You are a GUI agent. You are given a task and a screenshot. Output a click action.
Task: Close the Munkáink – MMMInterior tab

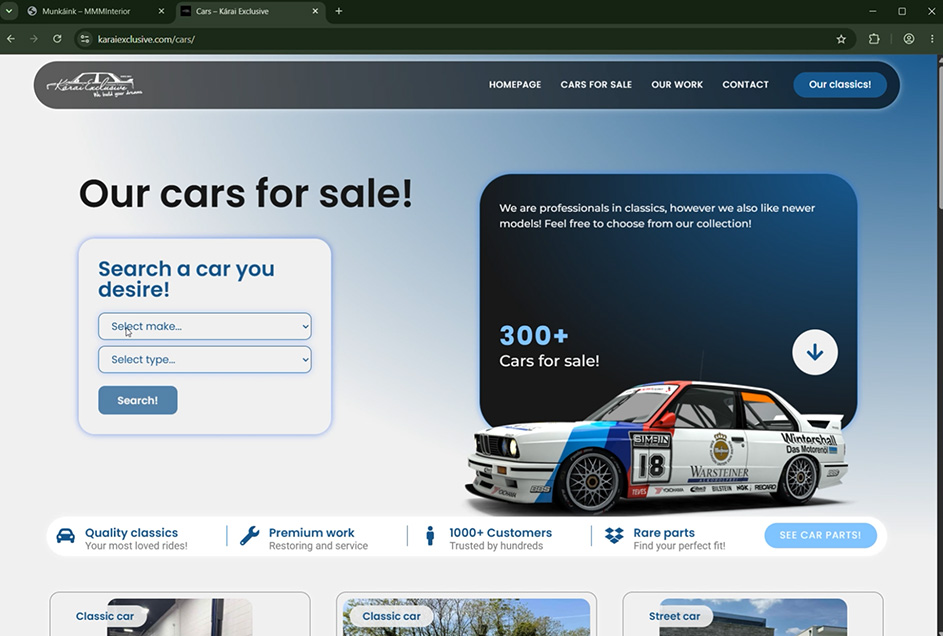click(x=161, y=11)
